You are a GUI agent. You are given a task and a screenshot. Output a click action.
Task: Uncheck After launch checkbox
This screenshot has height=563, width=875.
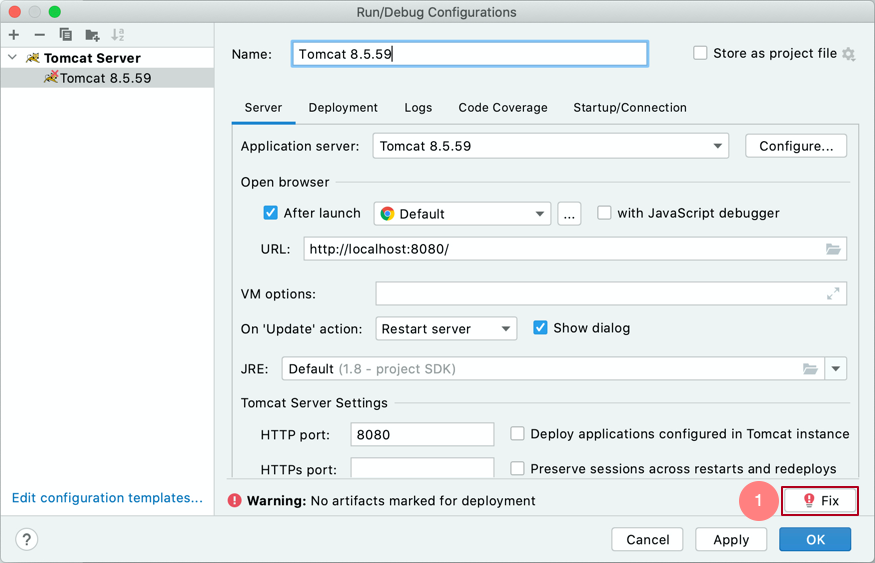[271, 213]
